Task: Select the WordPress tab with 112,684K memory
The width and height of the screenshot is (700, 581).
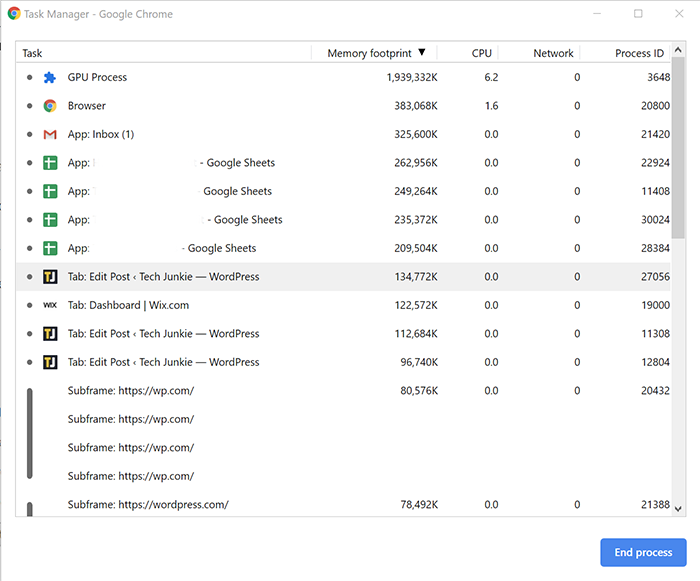Action: click(x=343, y=334)
